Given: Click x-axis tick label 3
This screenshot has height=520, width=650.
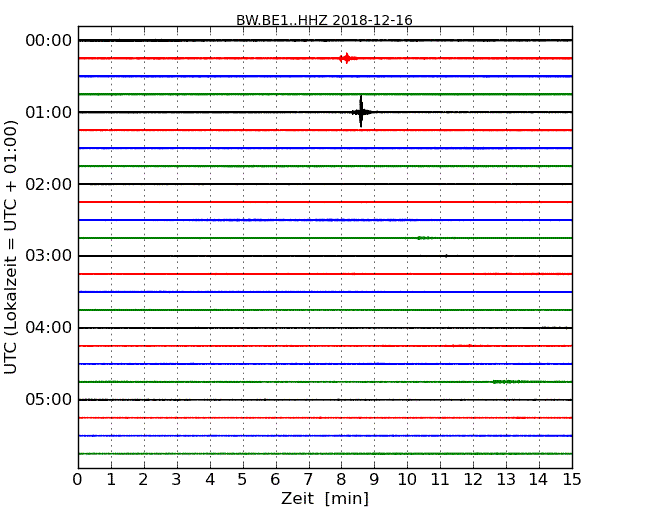Looking at the screenshot, I should pyautogui.click(x=177, y=479).
